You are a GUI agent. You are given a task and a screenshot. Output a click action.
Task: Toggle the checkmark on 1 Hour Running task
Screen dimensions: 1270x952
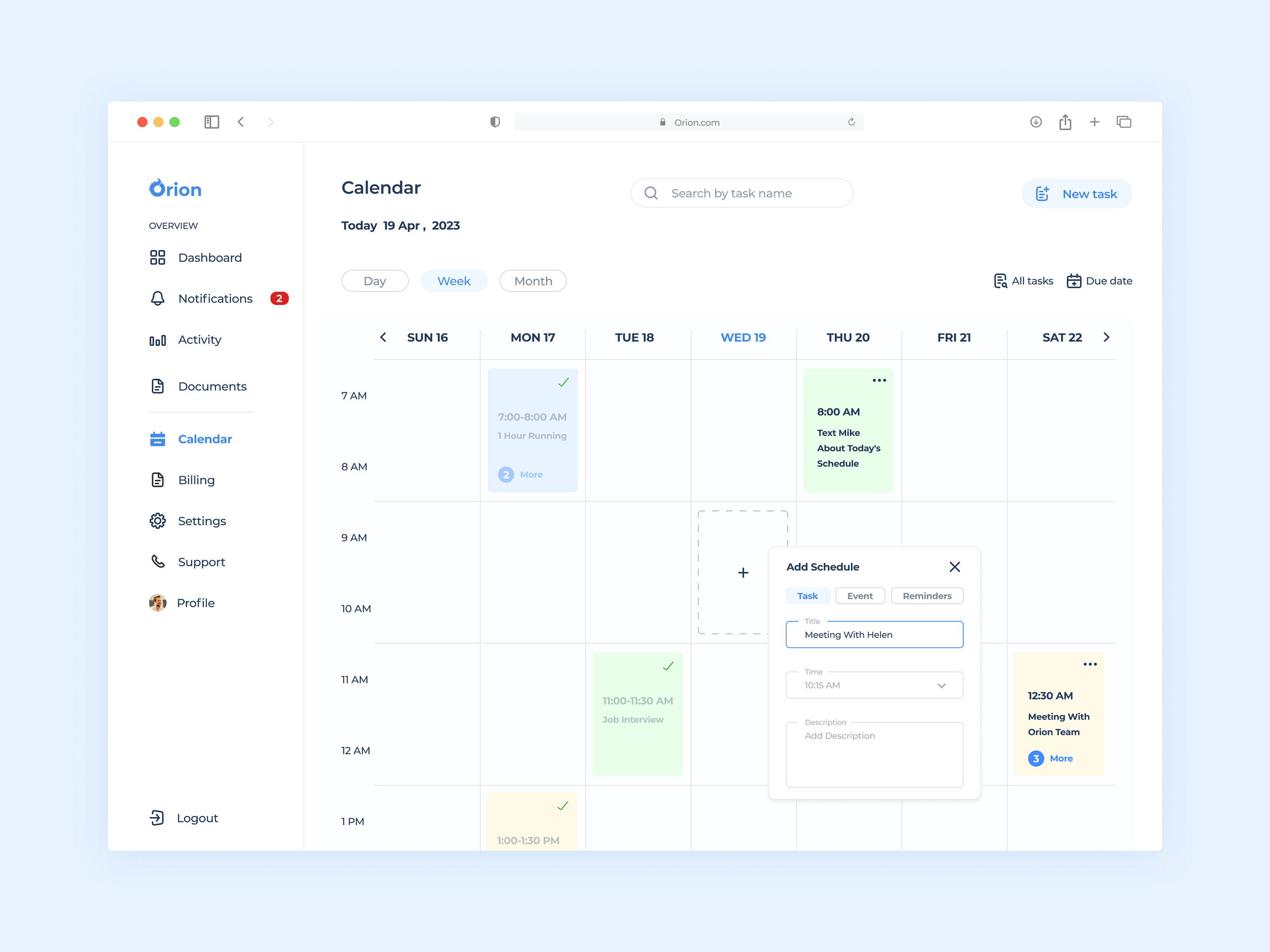pos(562,382)
